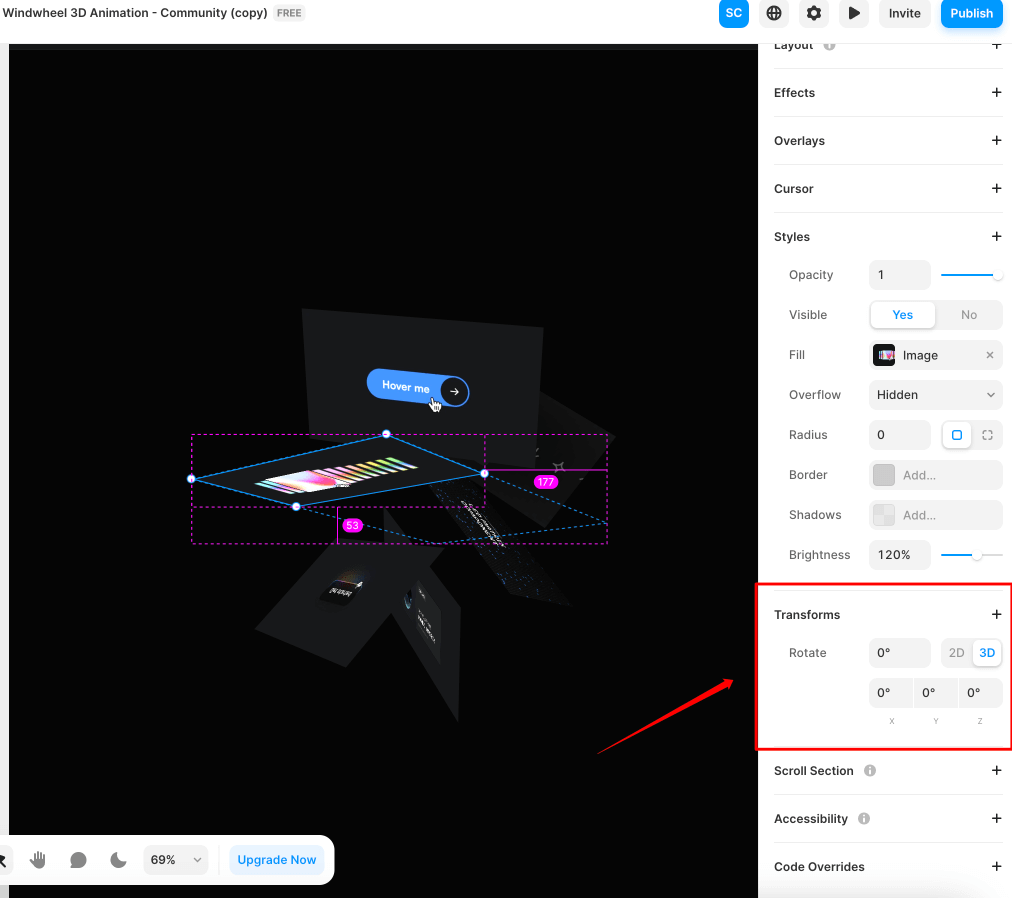Click the Brightness slider handle
Image resolution: width=1012 pixels, height=898 pixels.
click(977, 555)
